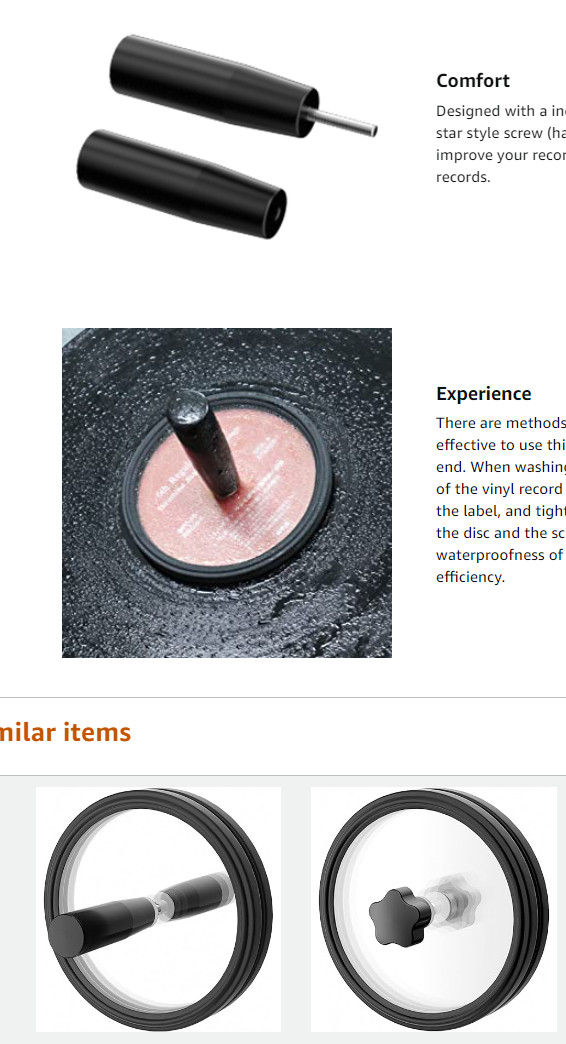Click the lower black handle without screw
This screenshot has height=1044, width=566.
[181, 184]
